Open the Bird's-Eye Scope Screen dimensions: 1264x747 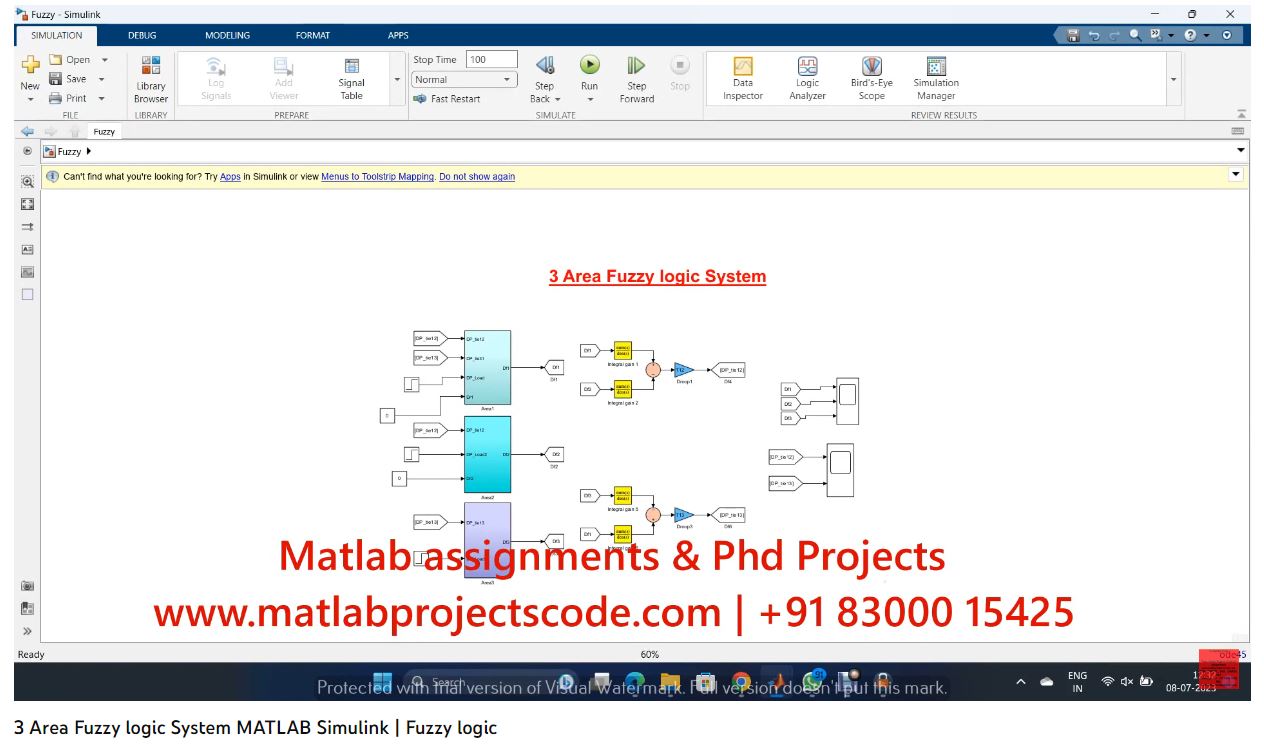(x=872, y=79)
